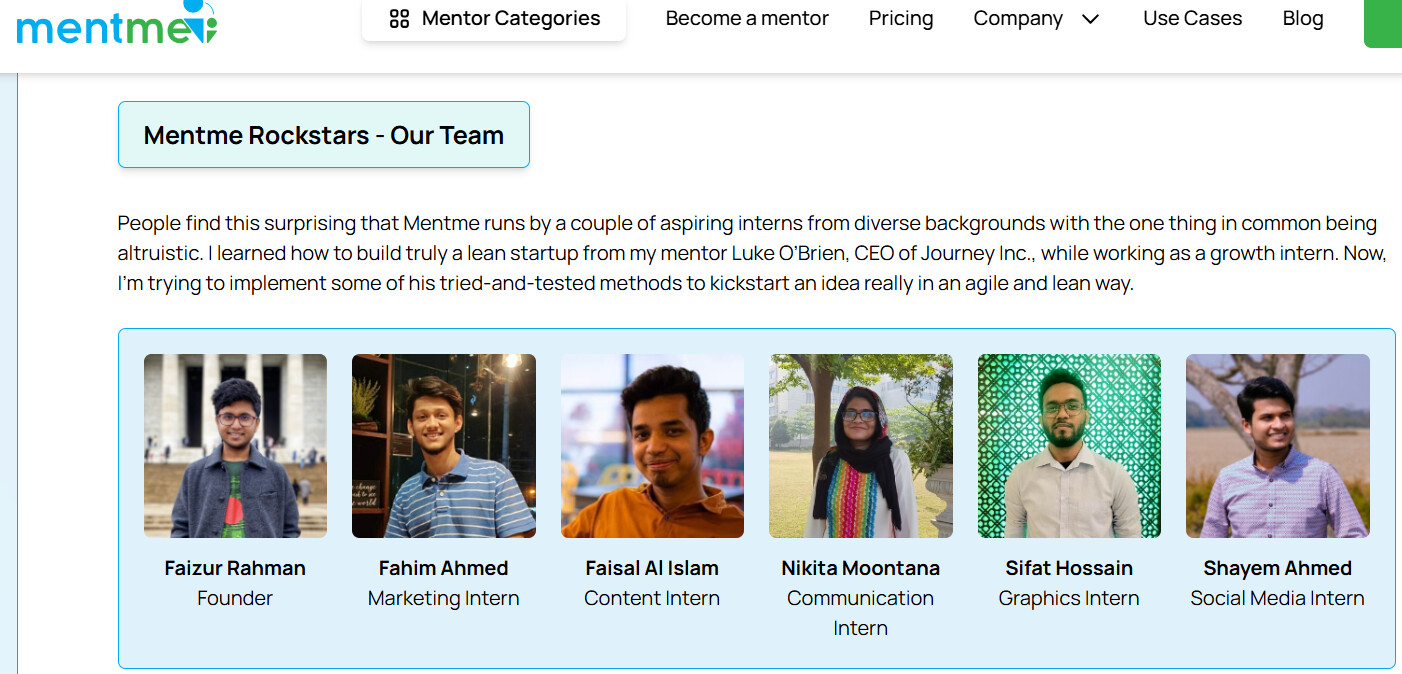Click the Mentme Rockstars - Our Team heading

(323, 135)
